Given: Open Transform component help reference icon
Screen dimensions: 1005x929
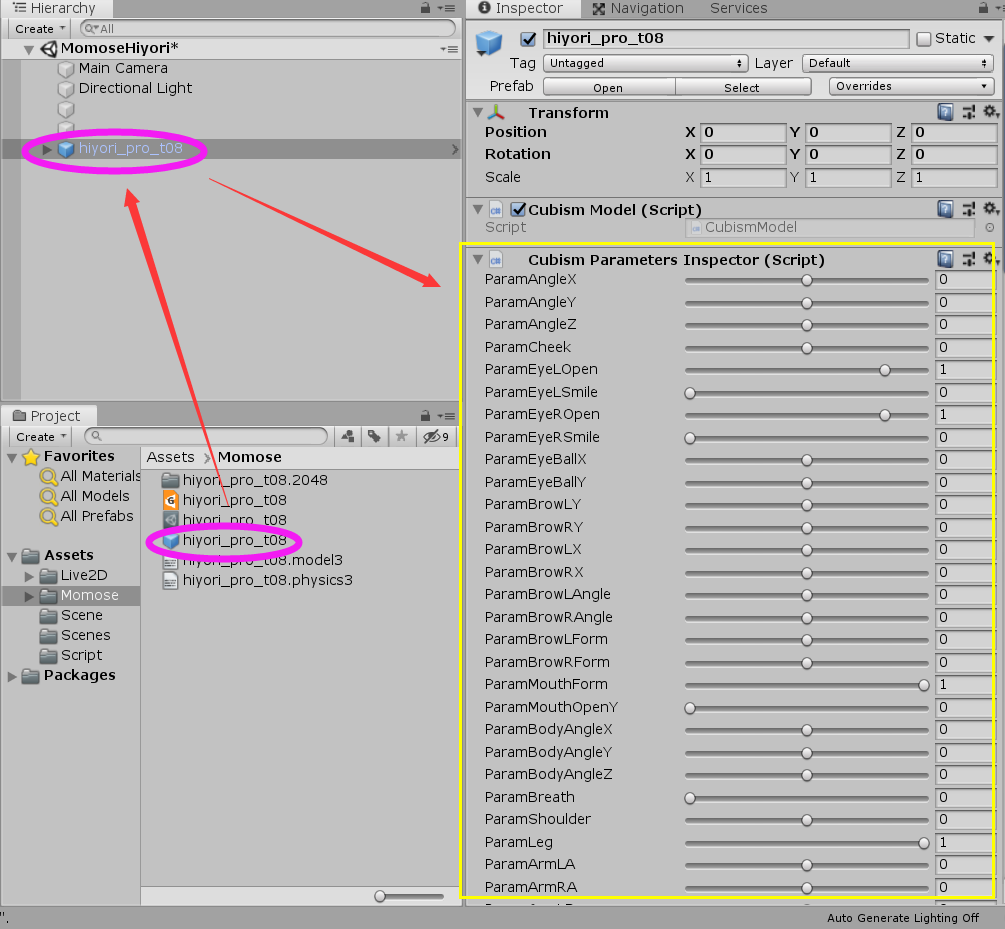Looking at the screenshot, I should tap(945, 112).
